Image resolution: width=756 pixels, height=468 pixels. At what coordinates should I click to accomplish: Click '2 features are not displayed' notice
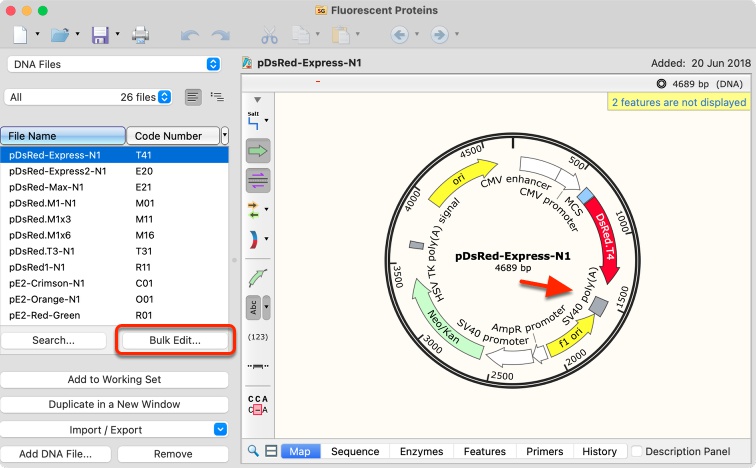coord(679,102)
